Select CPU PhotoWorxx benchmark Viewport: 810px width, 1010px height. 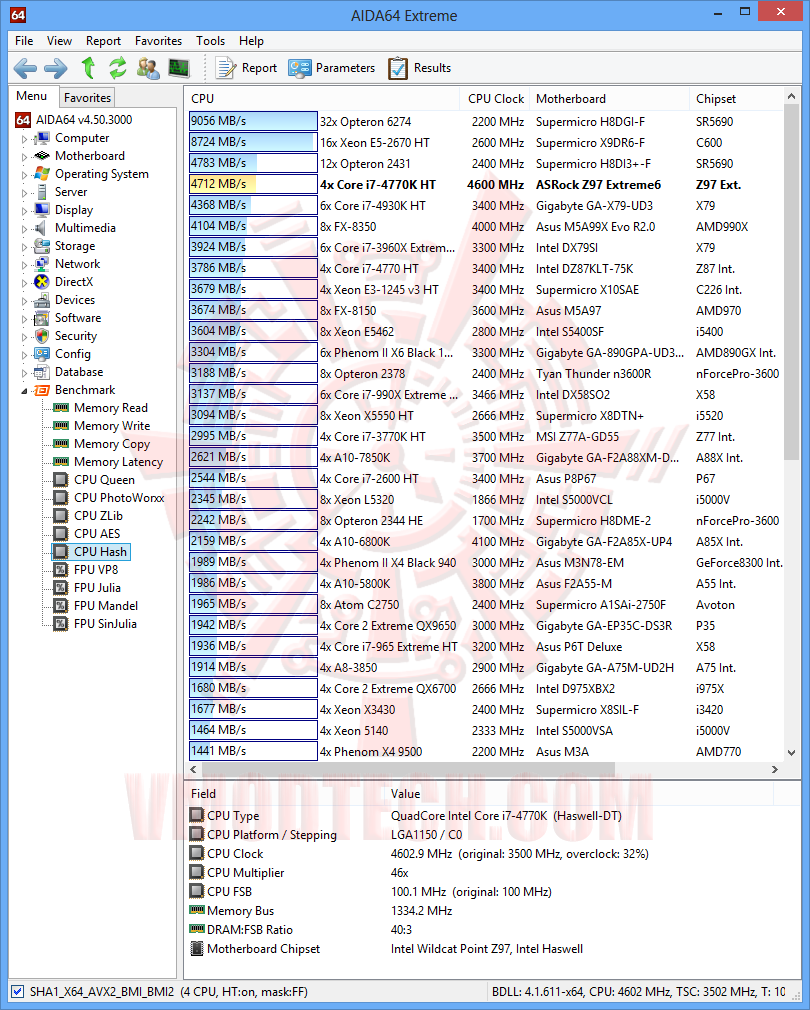pyautogui.click(x=119, y=498)
